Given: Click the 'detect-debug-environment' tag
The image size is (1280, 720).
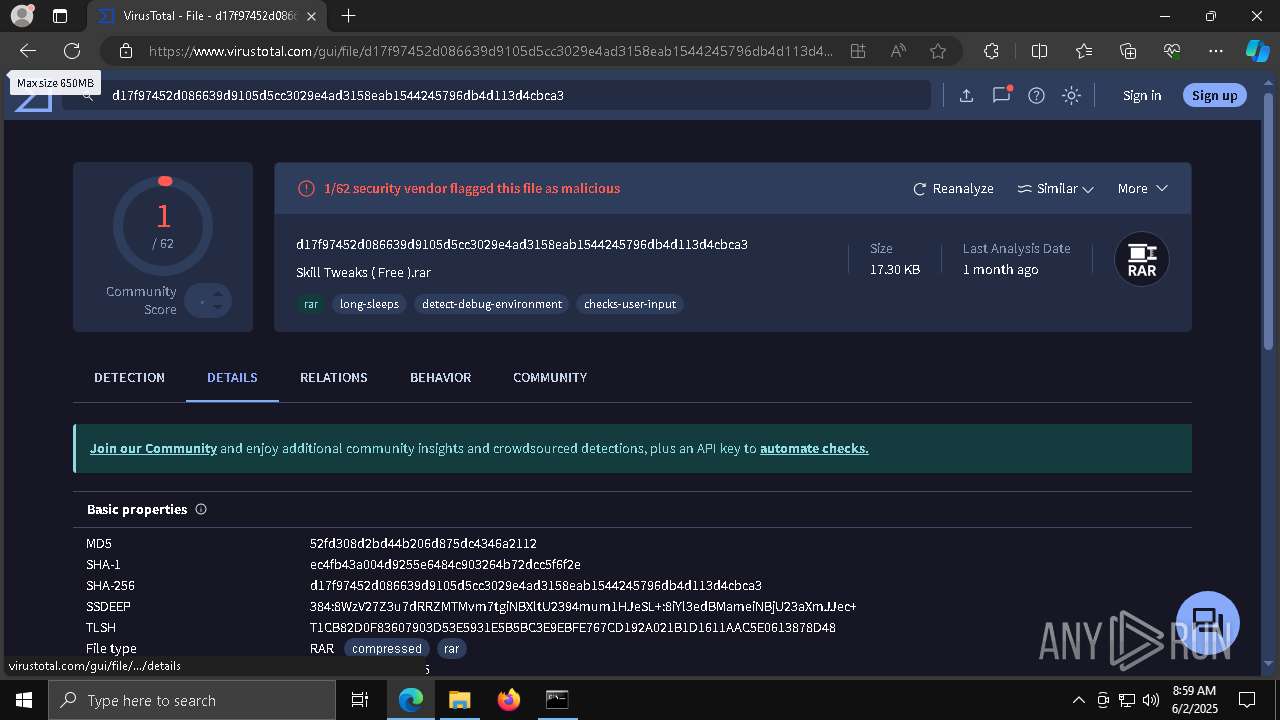Looking at the screenshot, I should tap(492, 304).
